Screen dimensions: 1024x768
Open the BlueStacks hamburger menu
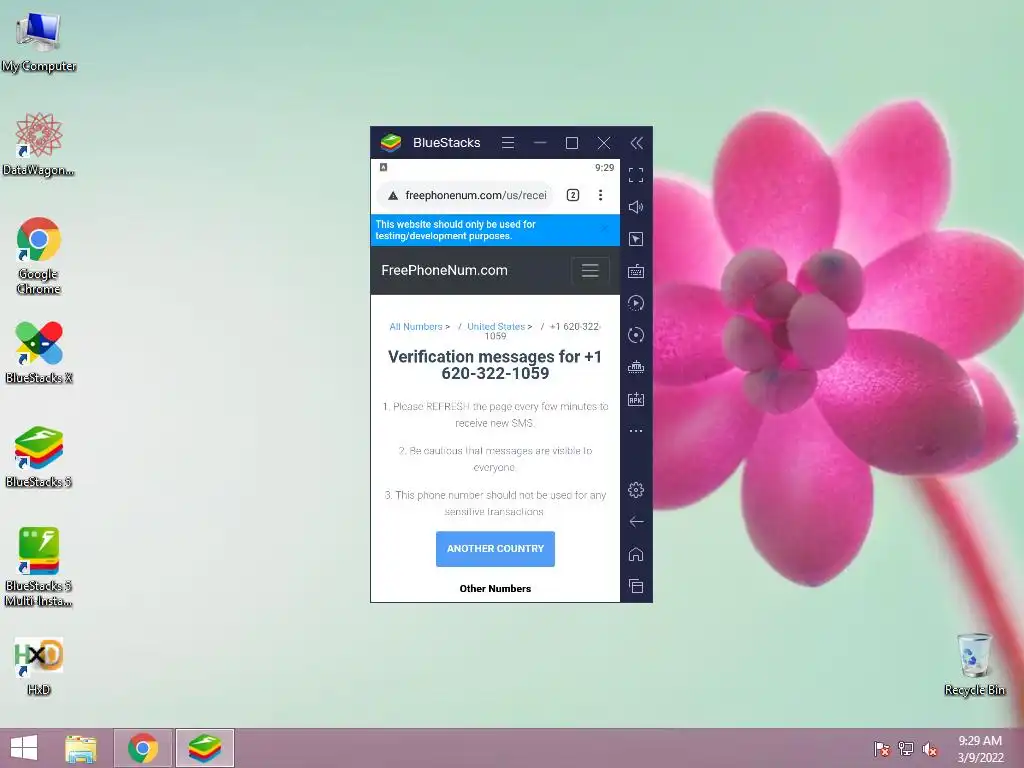coord(507,142)
